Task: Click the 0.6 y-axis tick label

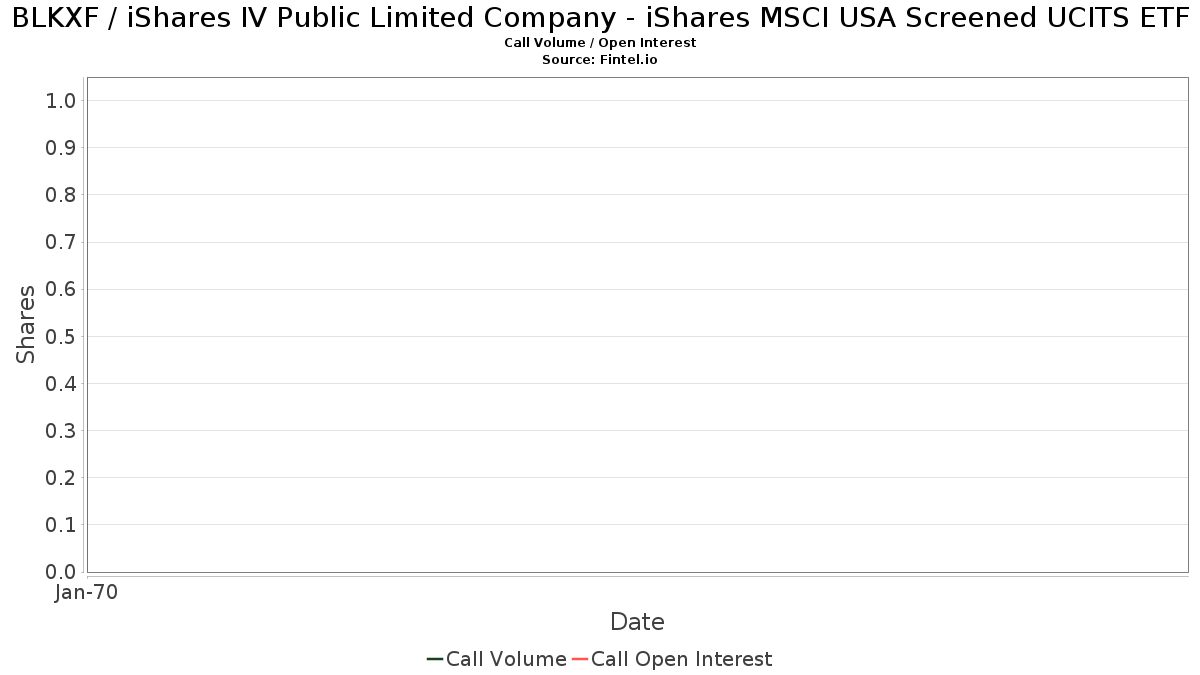Action: pyautogui.click(x=61, y=289)
